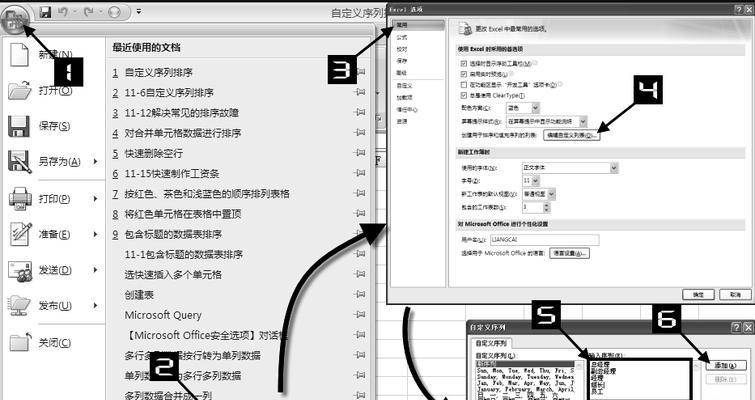Click the floppy disk icon for 保存(S)

(x=19, y=126)
